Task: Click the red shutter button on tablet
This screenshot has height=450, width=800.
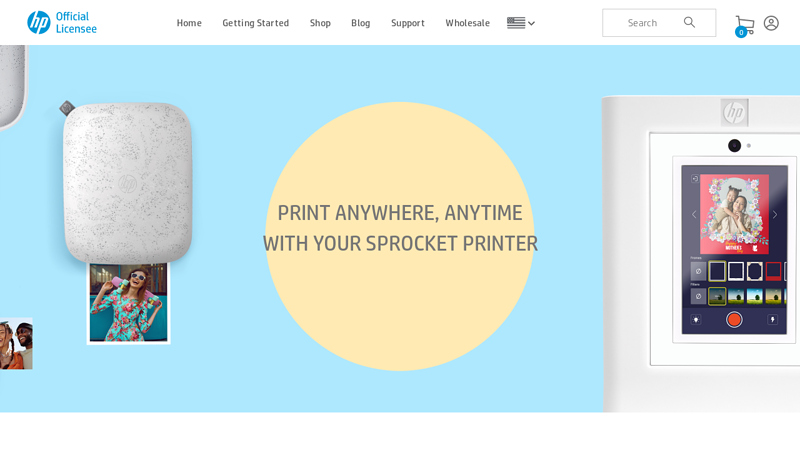Action: point(734,319)
